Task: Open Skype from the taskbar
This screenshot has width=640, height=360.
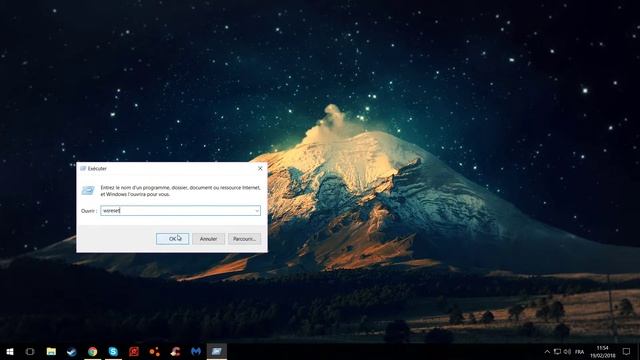Action: click(113, 351)
